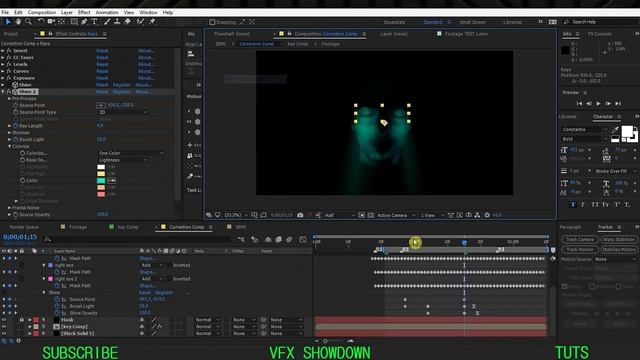
Task: Select the Unified Camera tool
Action: pos(51,22)
